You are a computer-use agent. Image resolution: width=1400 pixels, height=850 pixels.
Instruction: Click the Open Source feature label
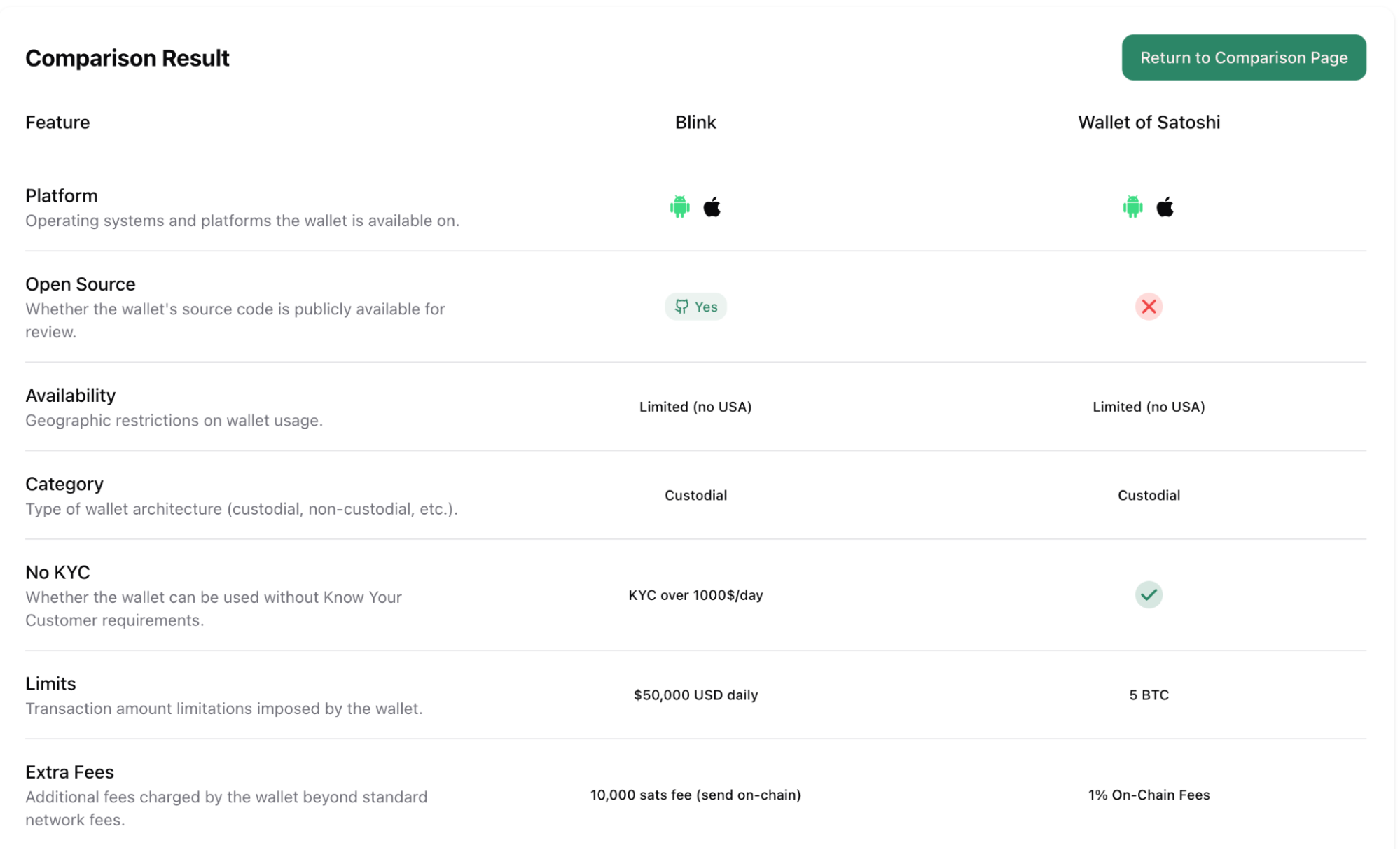click(x=81, y=284)
